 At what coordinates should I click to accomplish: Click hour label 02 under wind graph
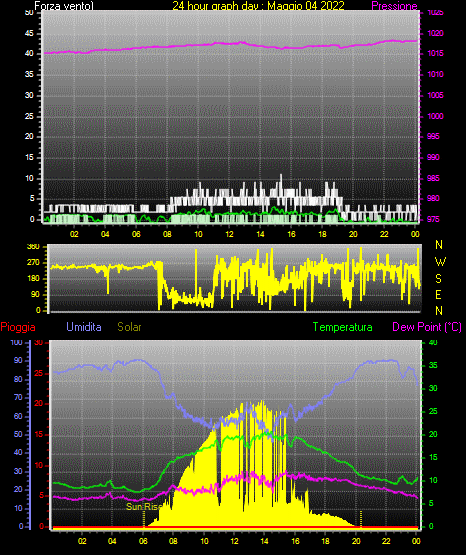(74, 234)
